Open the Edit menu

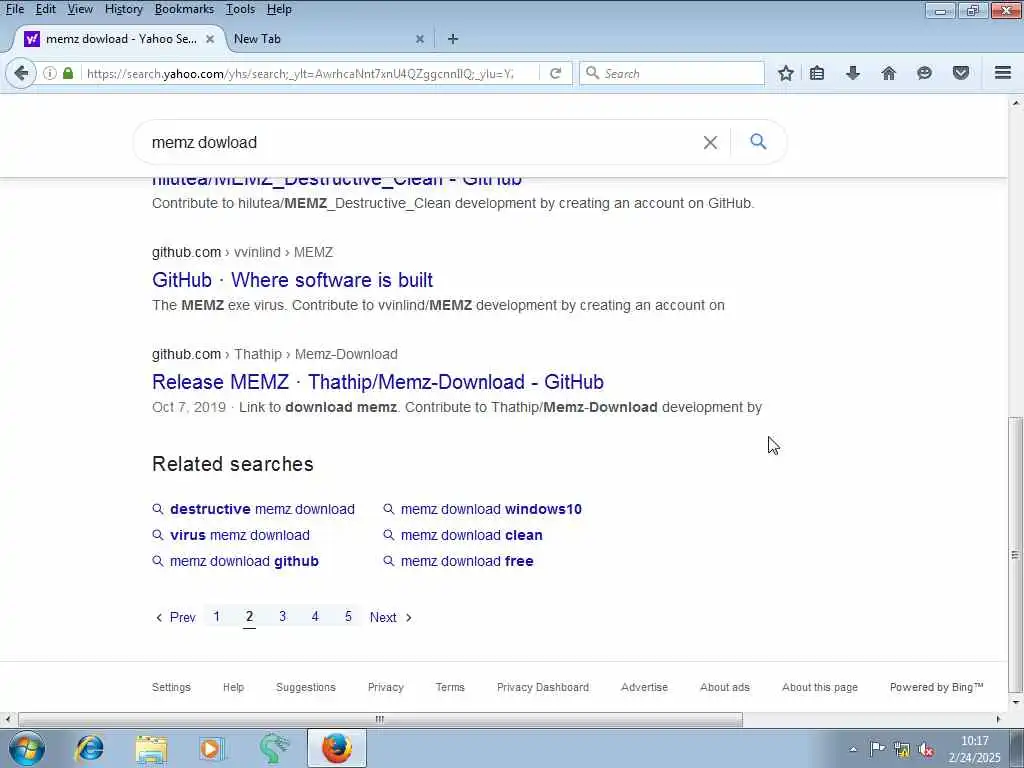click(45, 9)
